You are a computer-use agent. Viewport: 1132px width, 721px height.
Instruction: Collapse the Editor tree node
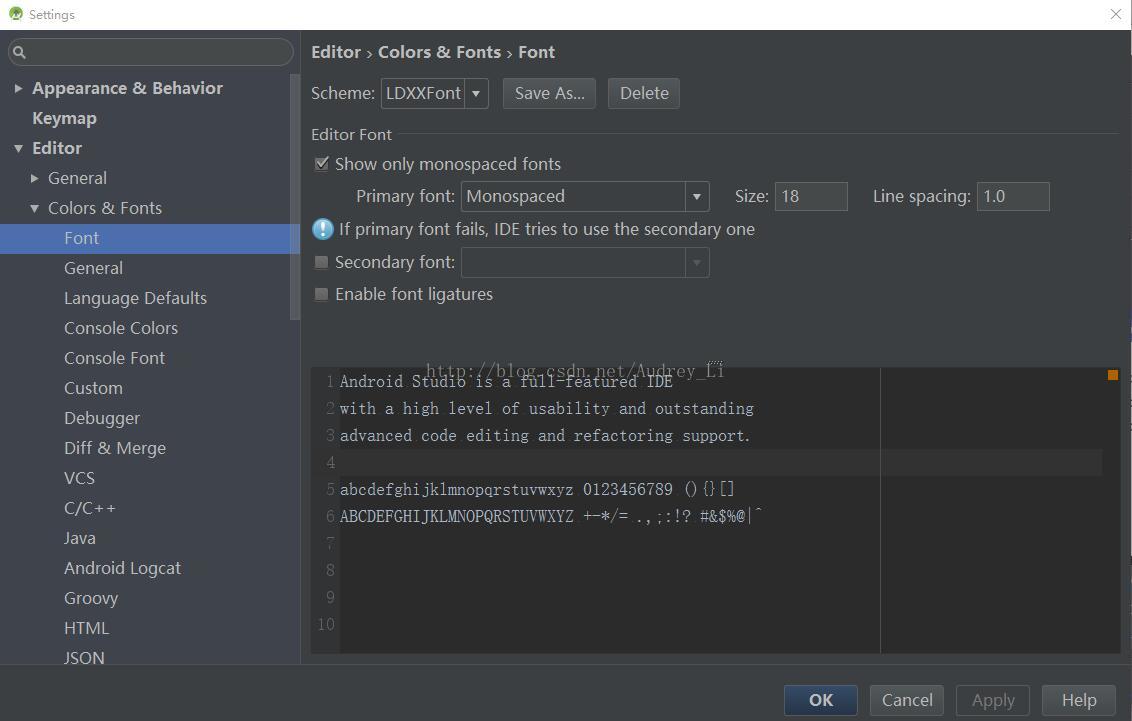click(x=18, y=149)
